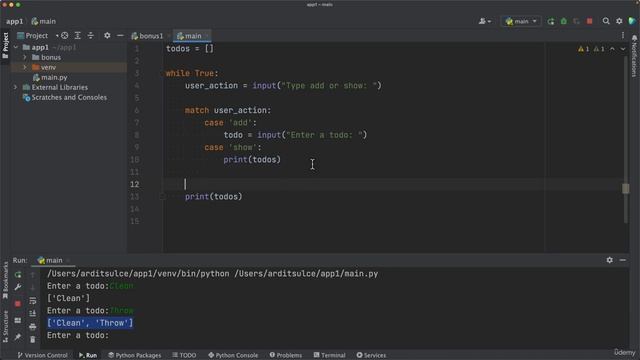Pin the Run tab
The width and height of the screenshot is (640, 360).
tap(18, 337)
